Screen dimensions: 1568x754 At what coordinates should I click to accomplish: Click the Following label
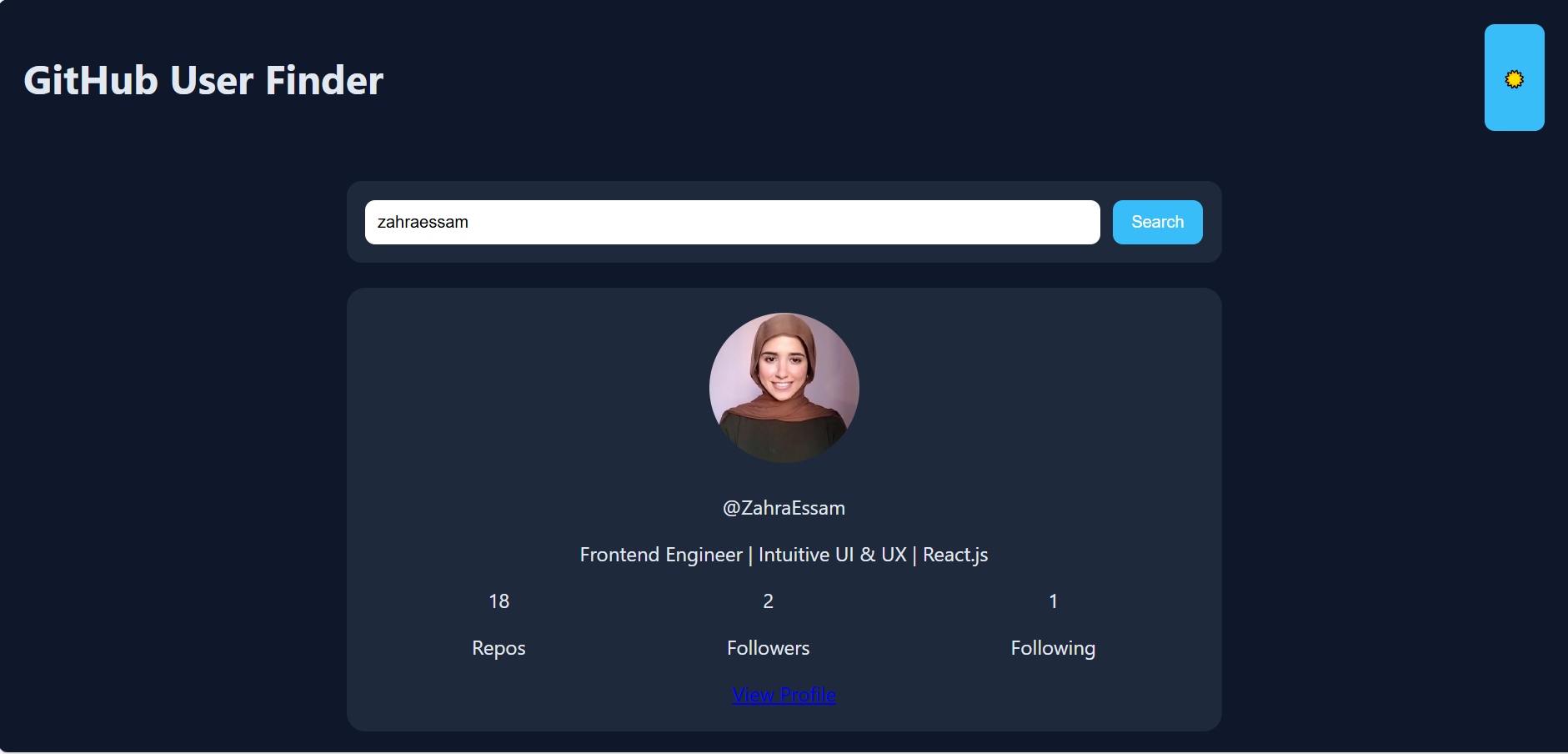click(x=1053, y=647)
